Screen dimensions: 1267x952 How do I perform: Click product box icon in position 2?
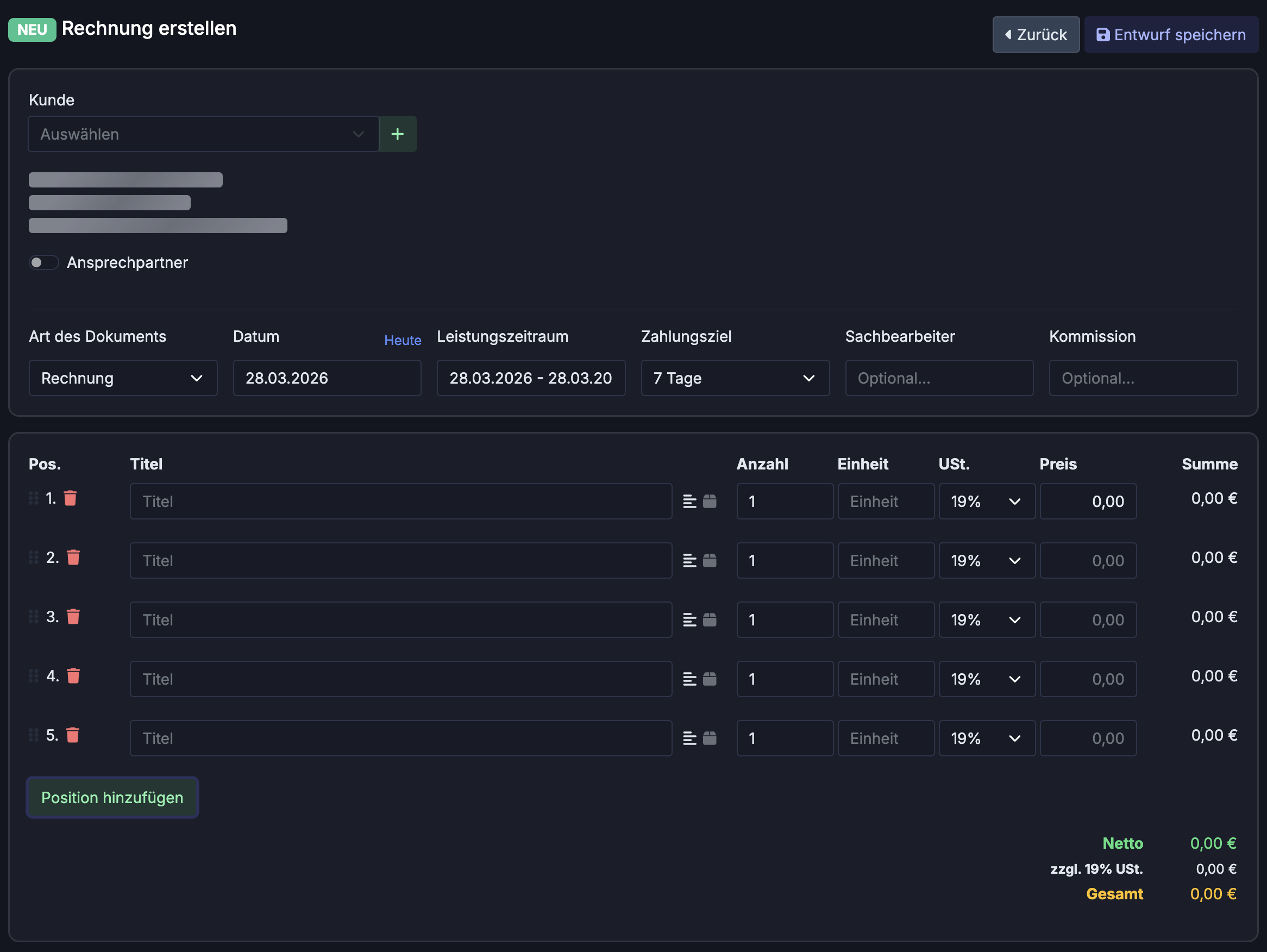710,561
